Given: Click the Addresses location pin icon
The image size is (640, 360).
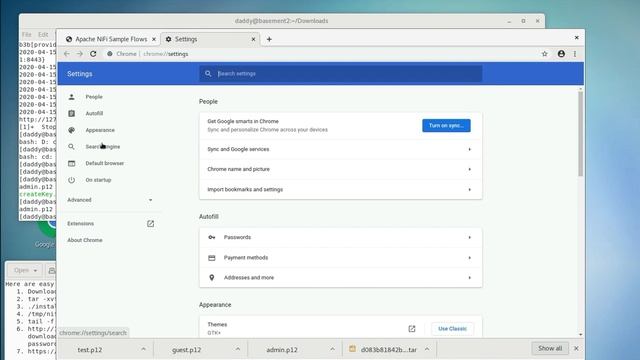Looking at the screenshot, I should coord(211,278).
